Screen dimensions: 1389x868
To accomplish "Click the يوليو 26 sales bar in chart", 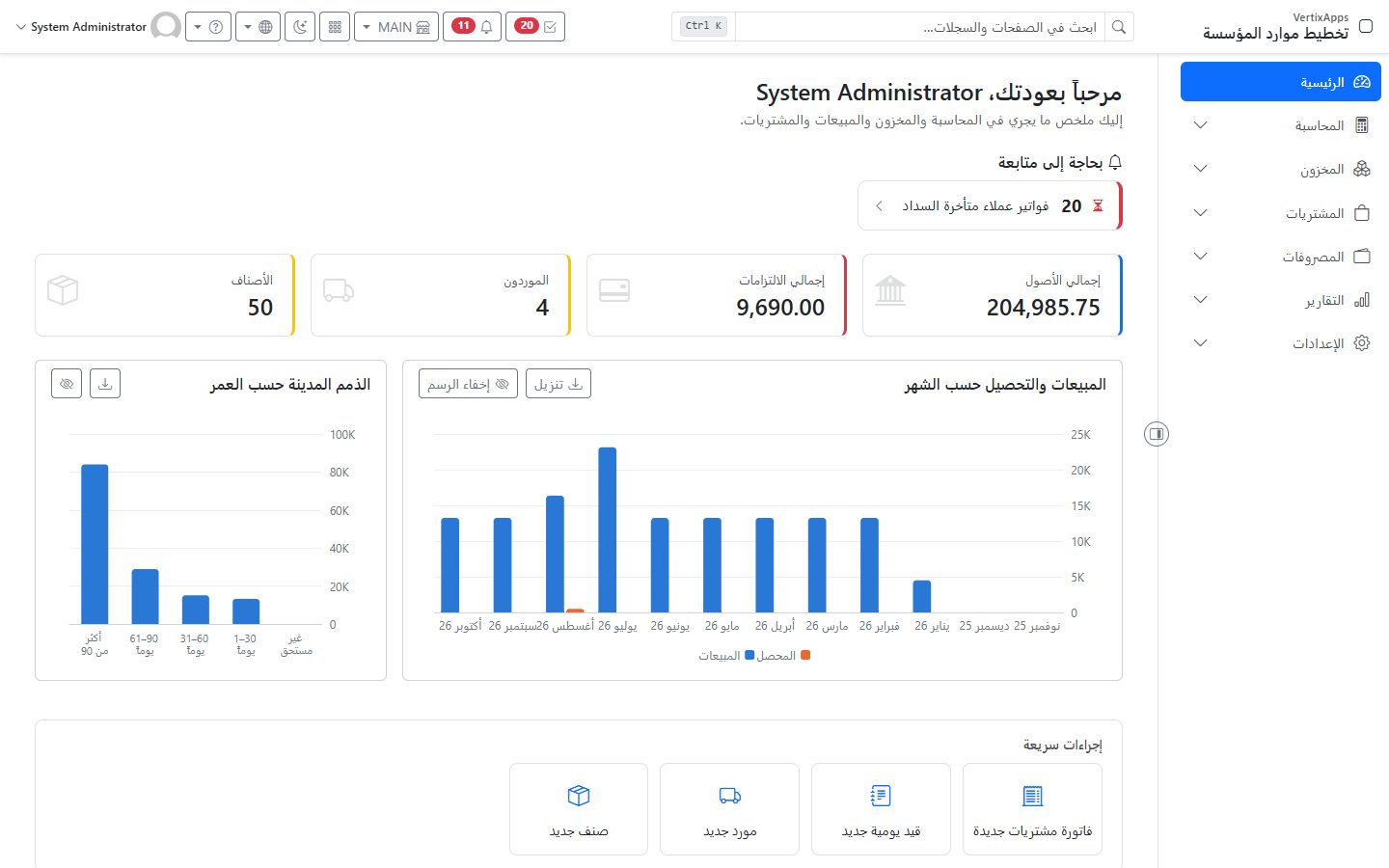I will click(x=607, y=529).
